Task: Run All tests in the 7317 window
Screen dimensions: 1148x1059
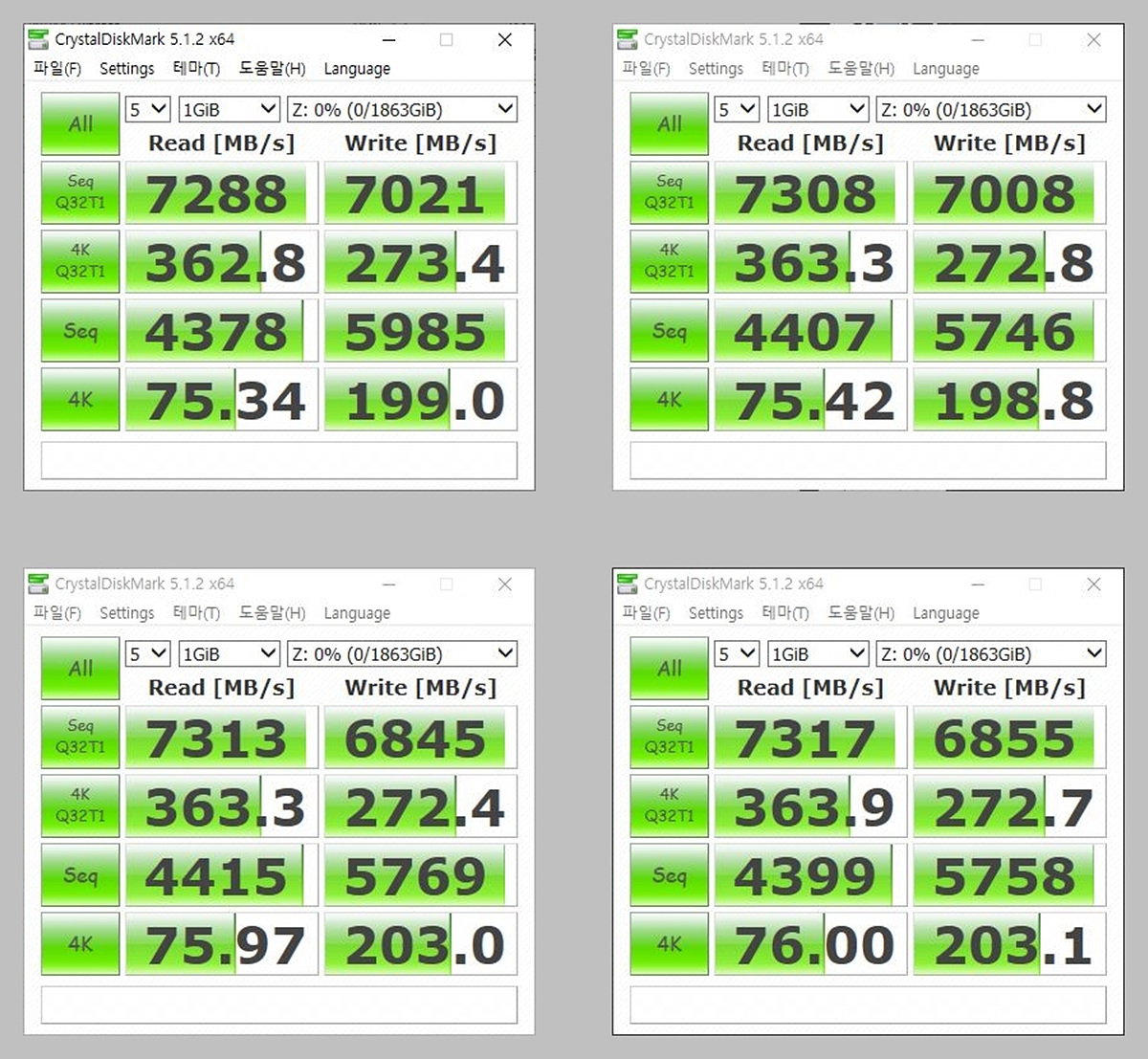Action: point(670,668)
